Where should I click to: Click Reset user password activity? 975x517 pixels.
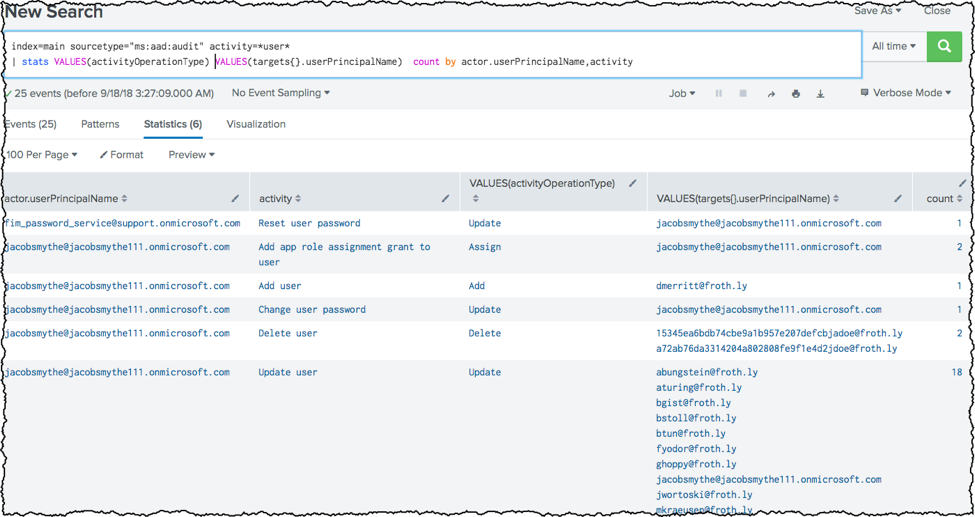pos(309,223)
